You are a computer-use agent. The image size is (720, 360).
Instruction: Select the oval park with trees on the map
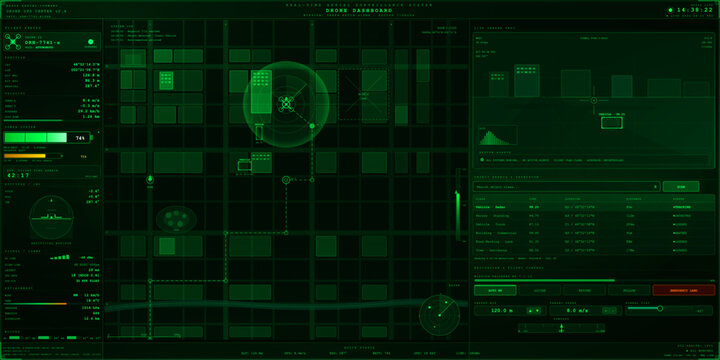176,219
